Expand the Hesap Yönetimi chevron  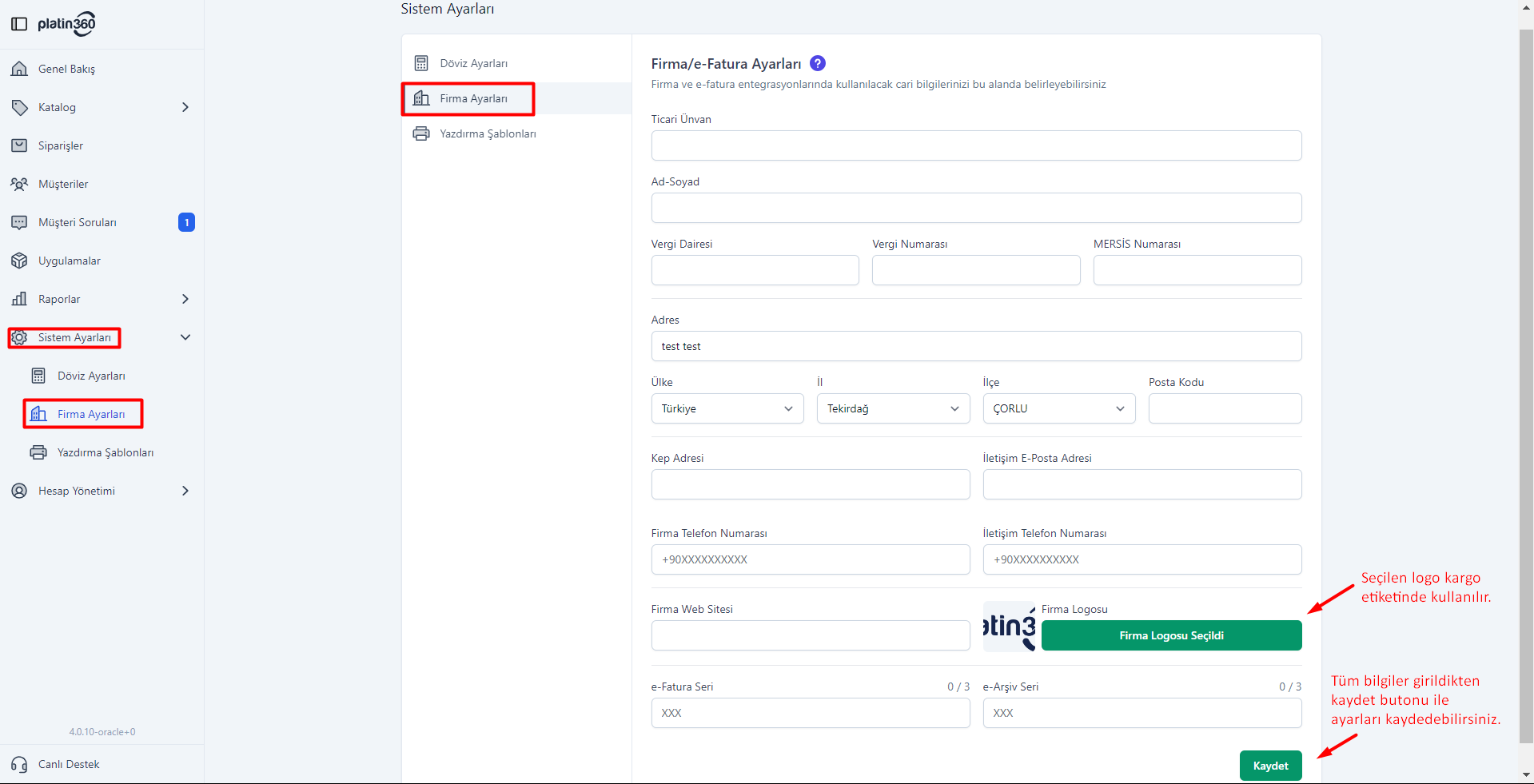[185, 491]
